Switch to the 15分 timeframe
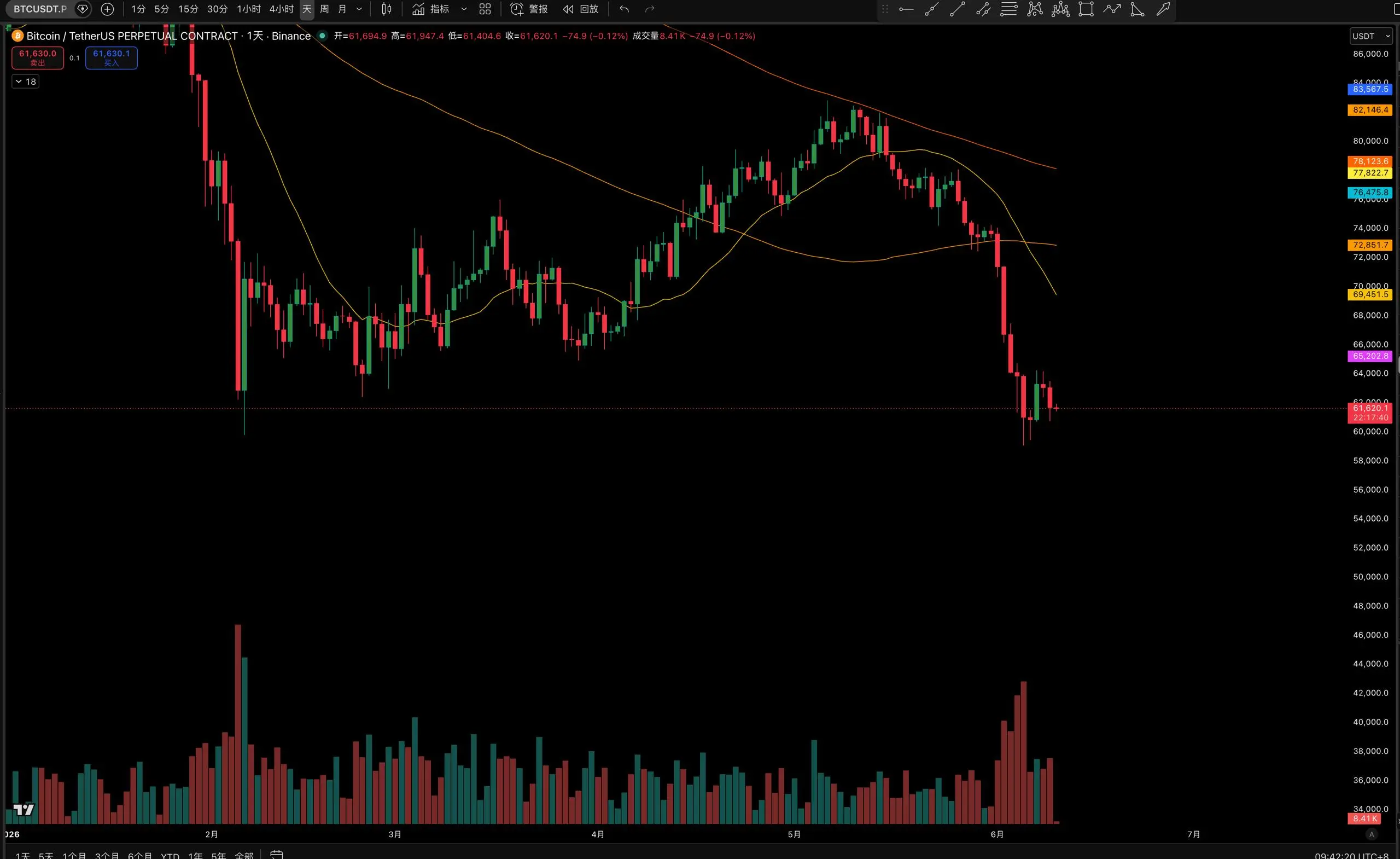Viewport: 1400px width, 859px height. (188, 9)
